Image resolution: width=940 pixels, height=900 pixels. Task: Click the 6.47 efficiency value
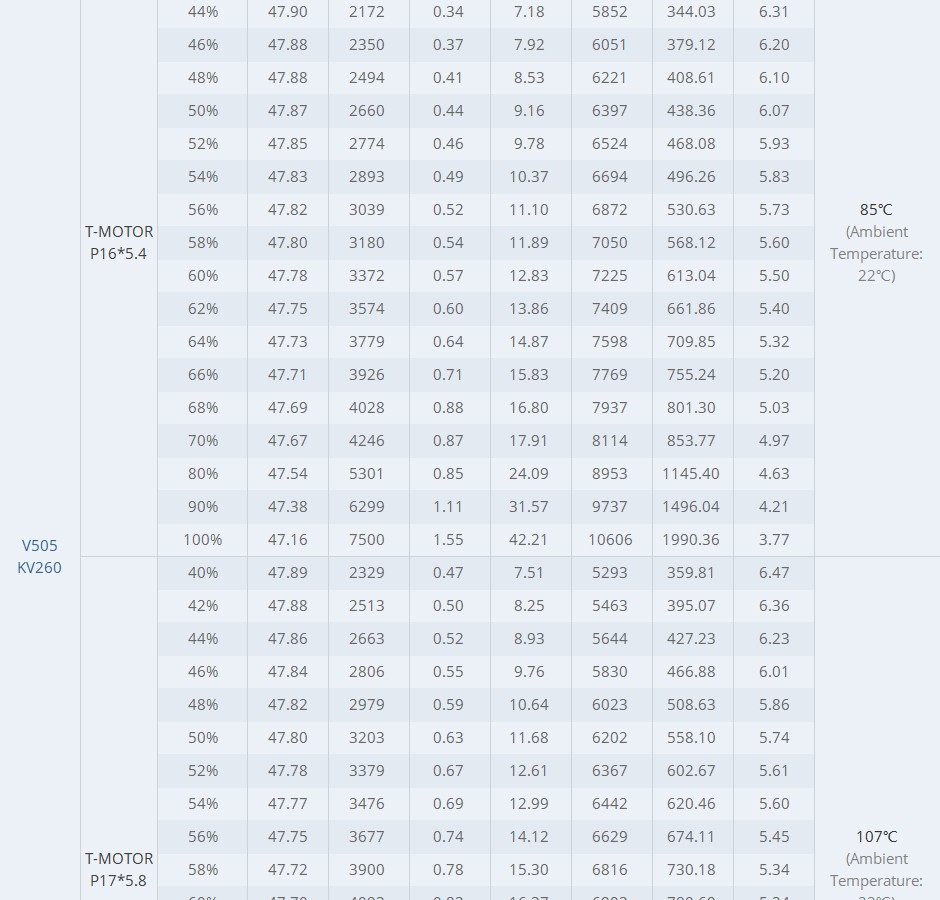[x=774, y=573]
